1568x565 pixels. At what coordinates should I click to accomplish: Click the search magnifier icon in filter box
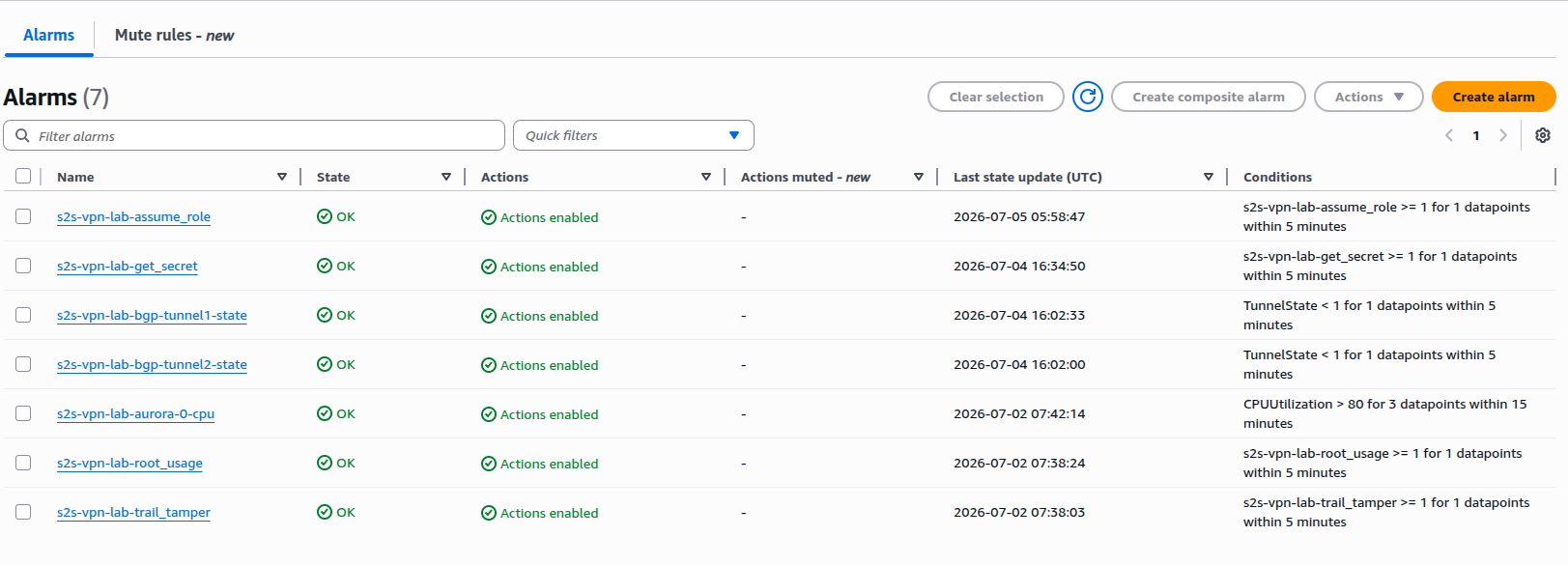tap(22, 135)
